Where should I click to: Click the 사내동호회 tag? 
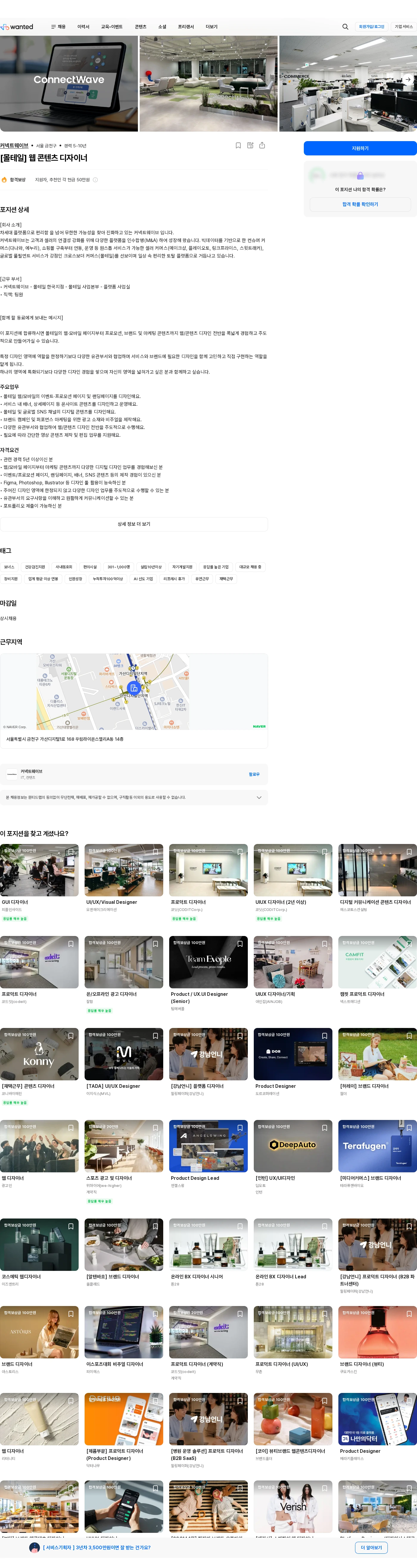(x=64, y=567)
